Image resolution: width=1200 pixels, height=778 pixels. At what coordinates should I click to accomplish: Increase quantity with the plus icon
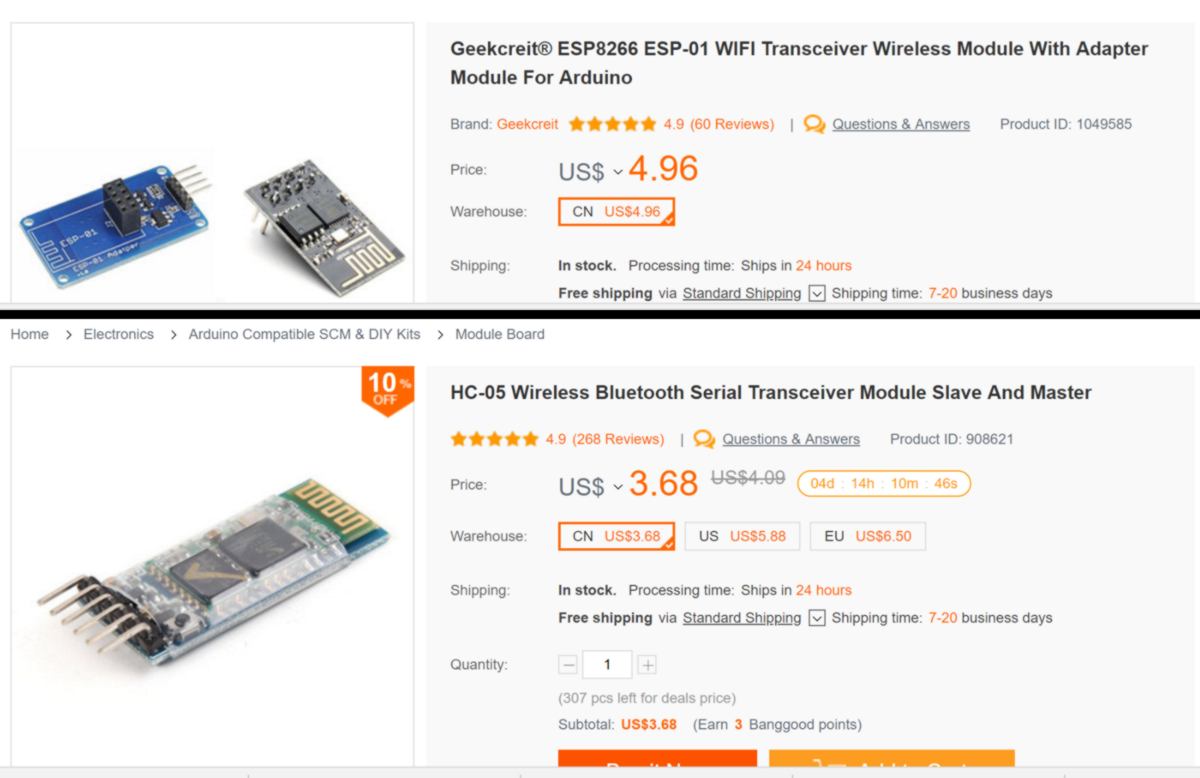click(647, 665)
